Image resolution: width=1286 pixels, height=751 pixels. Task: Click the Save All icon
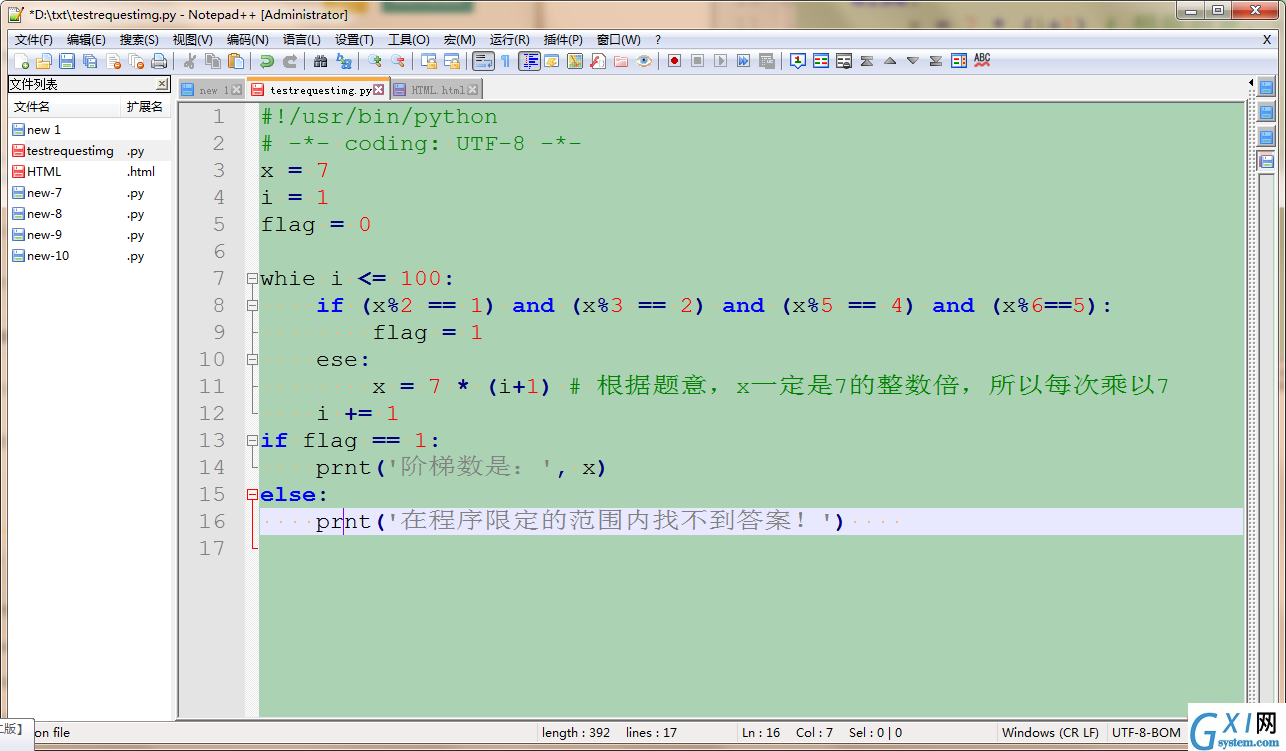[x=90, y=61]
